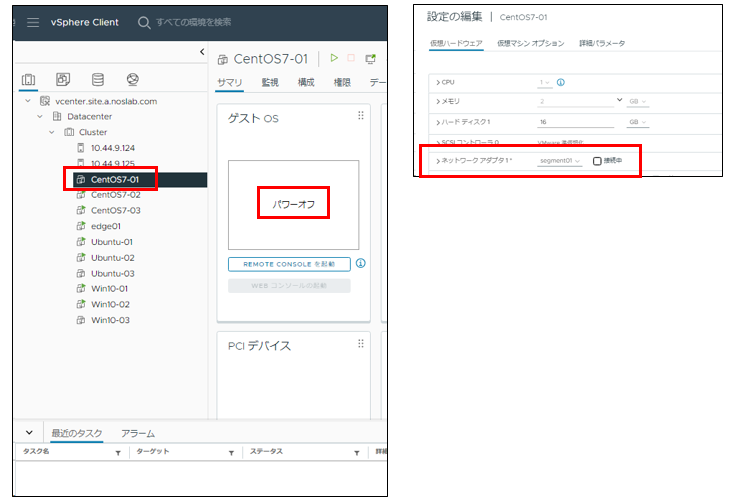Open 詳細パラメータ tab
This screenshot has width=735, height=504.
[602, 43]
